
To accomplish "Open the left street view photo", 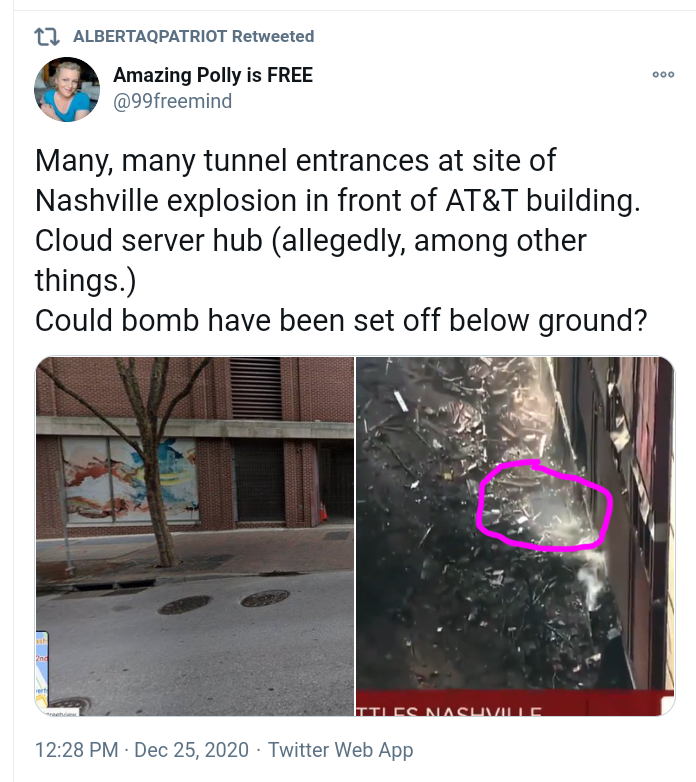I will (x=194, y=536).
